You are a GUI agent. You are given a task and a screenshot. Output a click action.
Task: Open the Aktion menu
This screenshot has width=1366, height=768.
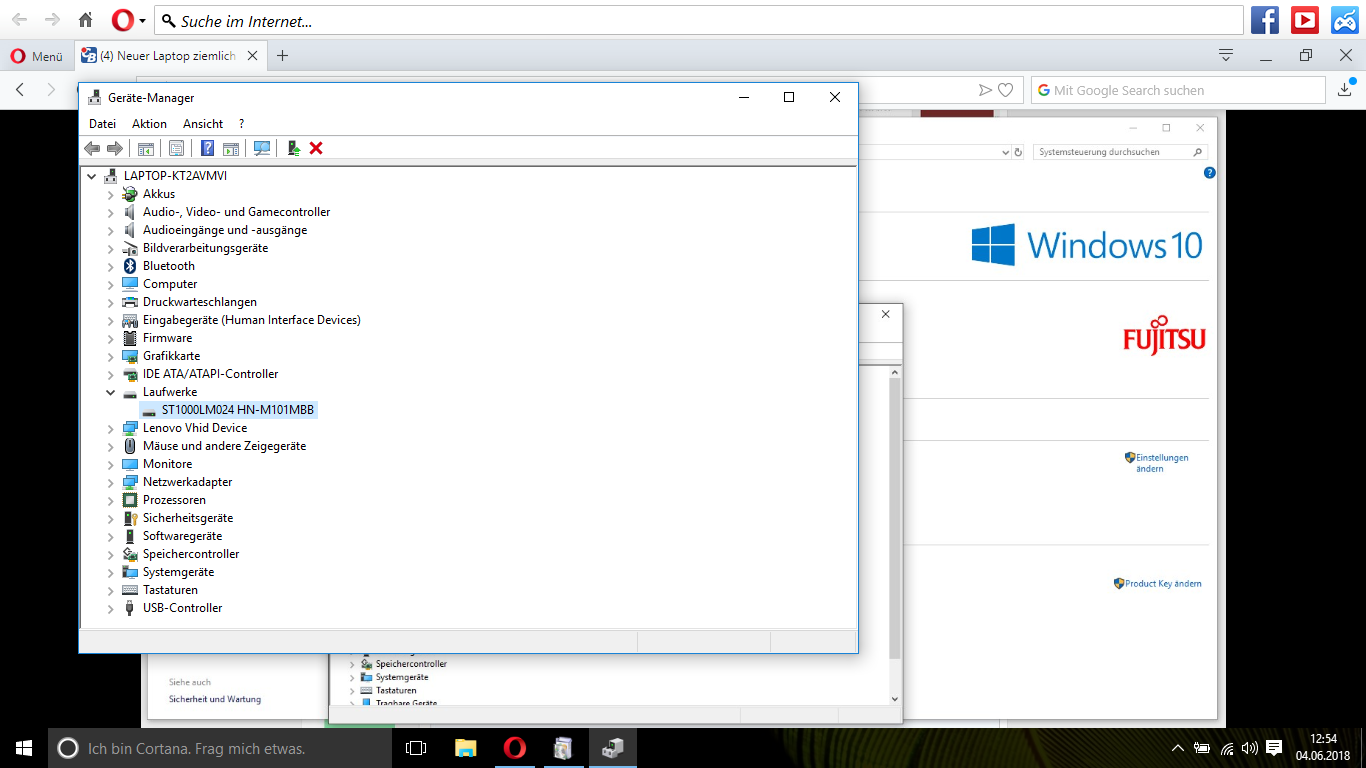(x=149, y=124)
